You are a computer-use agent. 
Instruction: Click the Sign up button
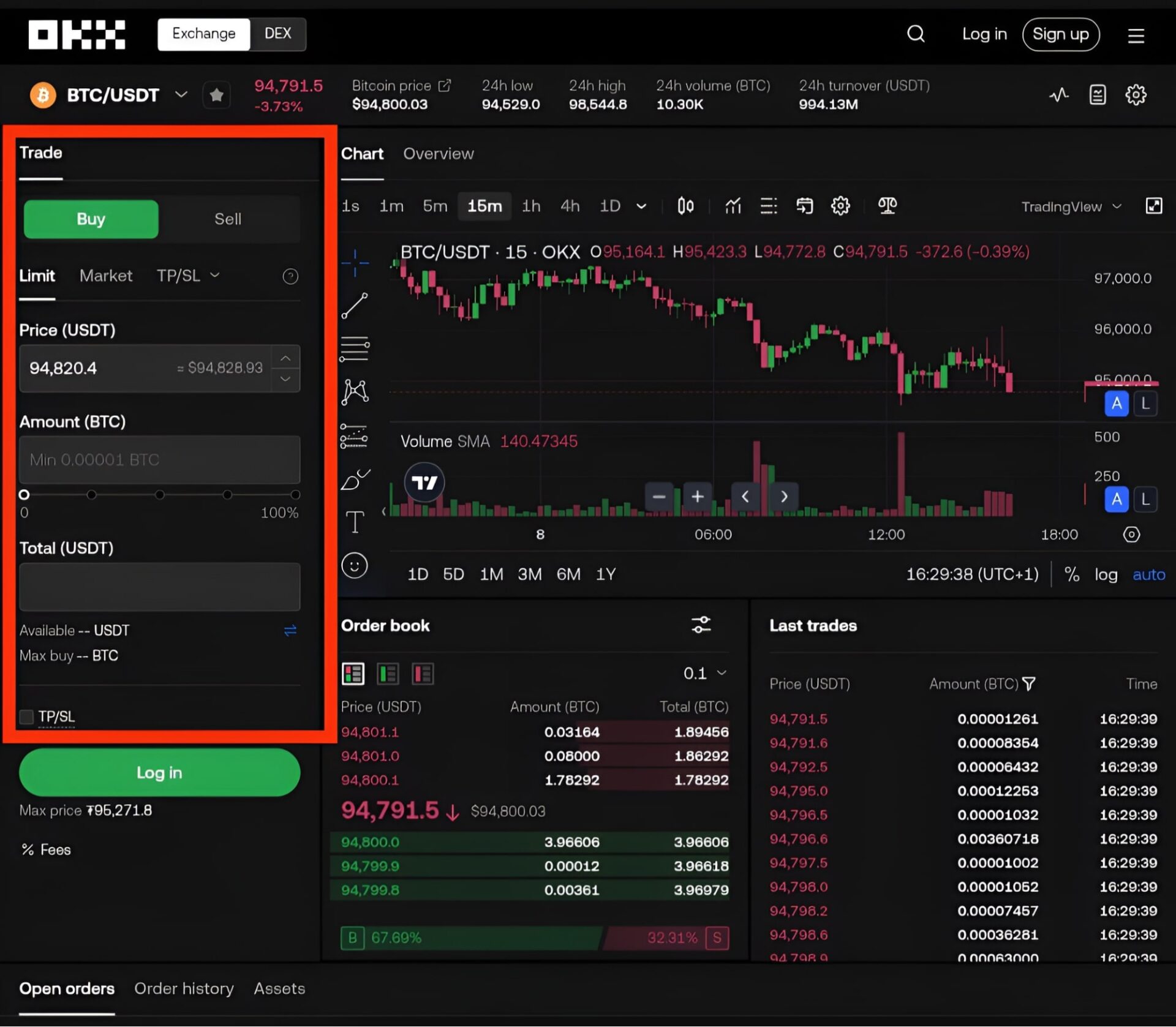tap(1060, 34)
